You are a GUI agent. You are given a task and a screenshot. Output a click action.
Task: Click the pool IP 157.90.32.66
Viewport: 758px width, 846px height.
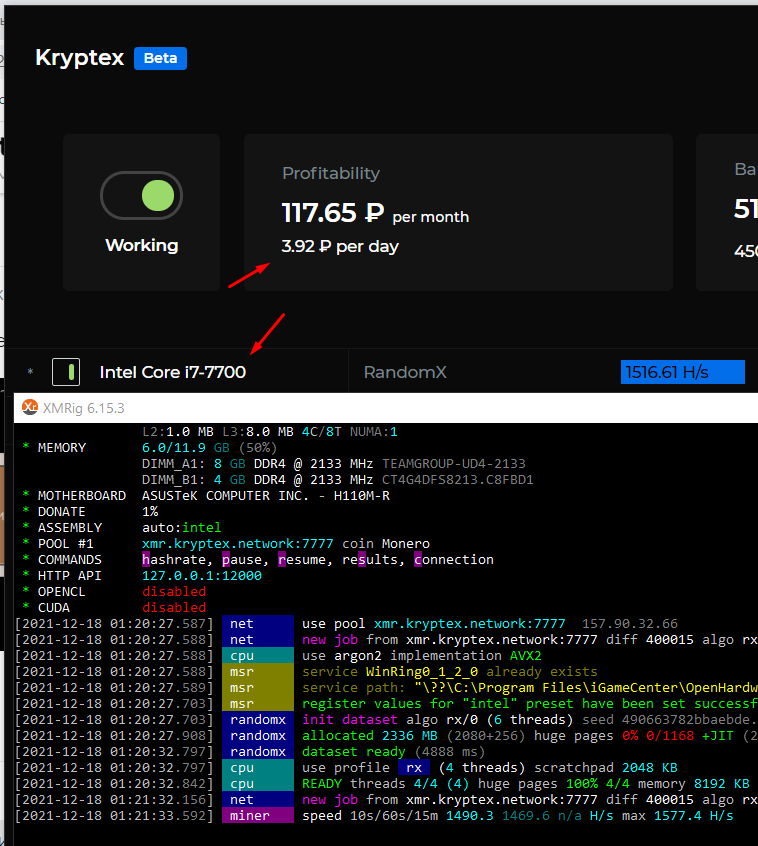(x=630, y=624)
